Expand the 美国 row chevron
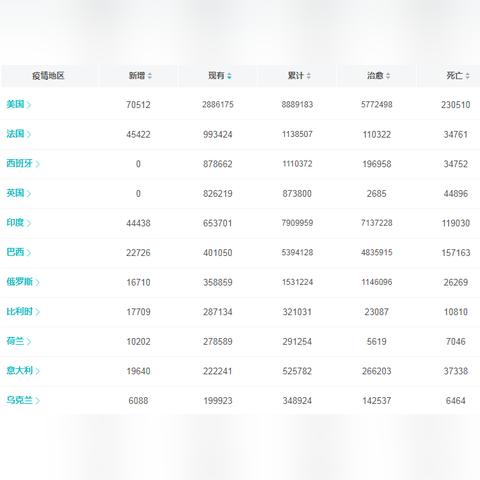The height and width of the screenshot is (480, 480). click(29, 105)
